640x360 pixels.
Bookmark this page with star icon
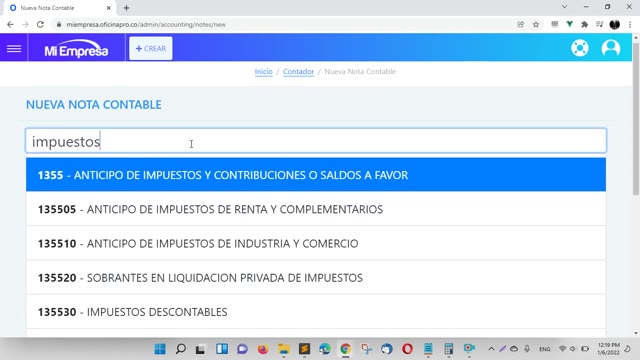point(536,24)
